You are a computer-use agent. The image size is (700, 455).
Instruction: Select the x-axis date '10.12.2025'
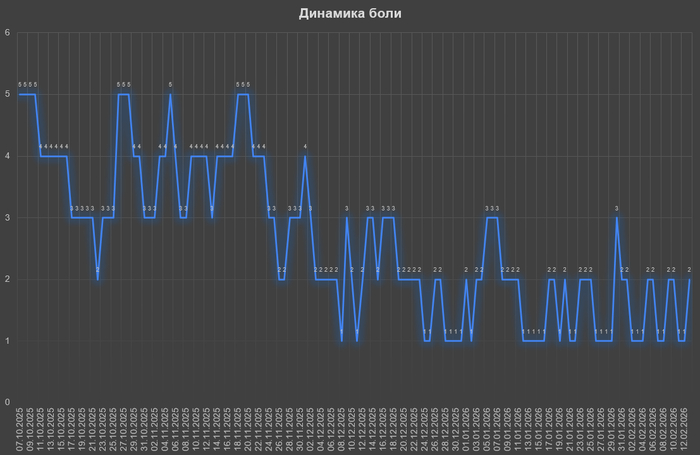point(352,430)
